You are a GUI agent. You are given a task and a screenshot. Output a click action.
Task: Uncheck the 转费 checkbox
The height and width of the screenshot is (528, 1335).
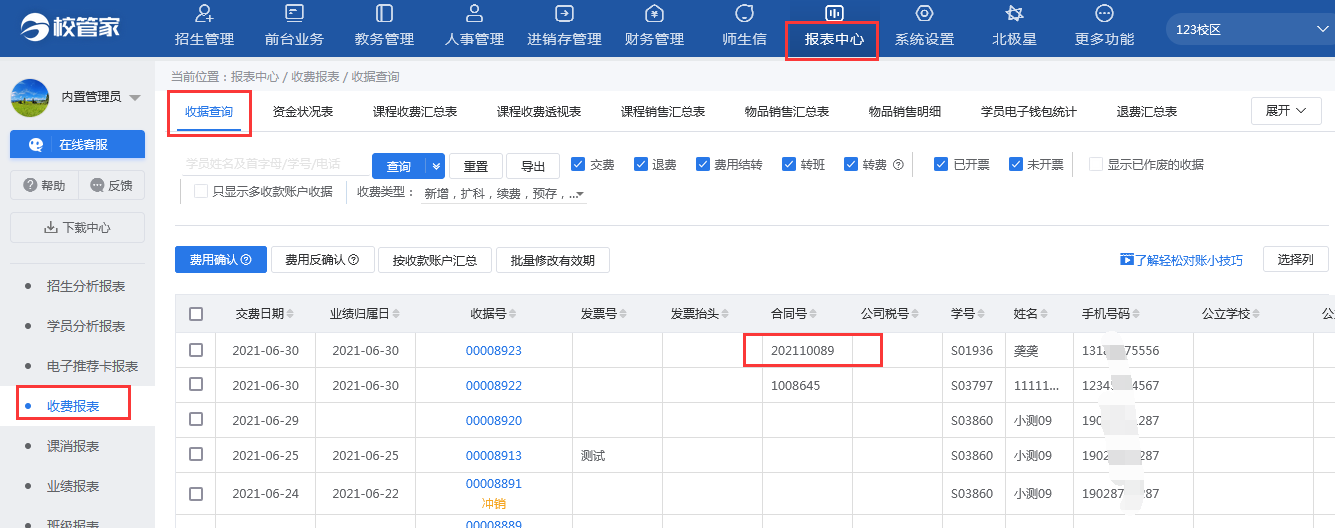(x=851, y=164)
